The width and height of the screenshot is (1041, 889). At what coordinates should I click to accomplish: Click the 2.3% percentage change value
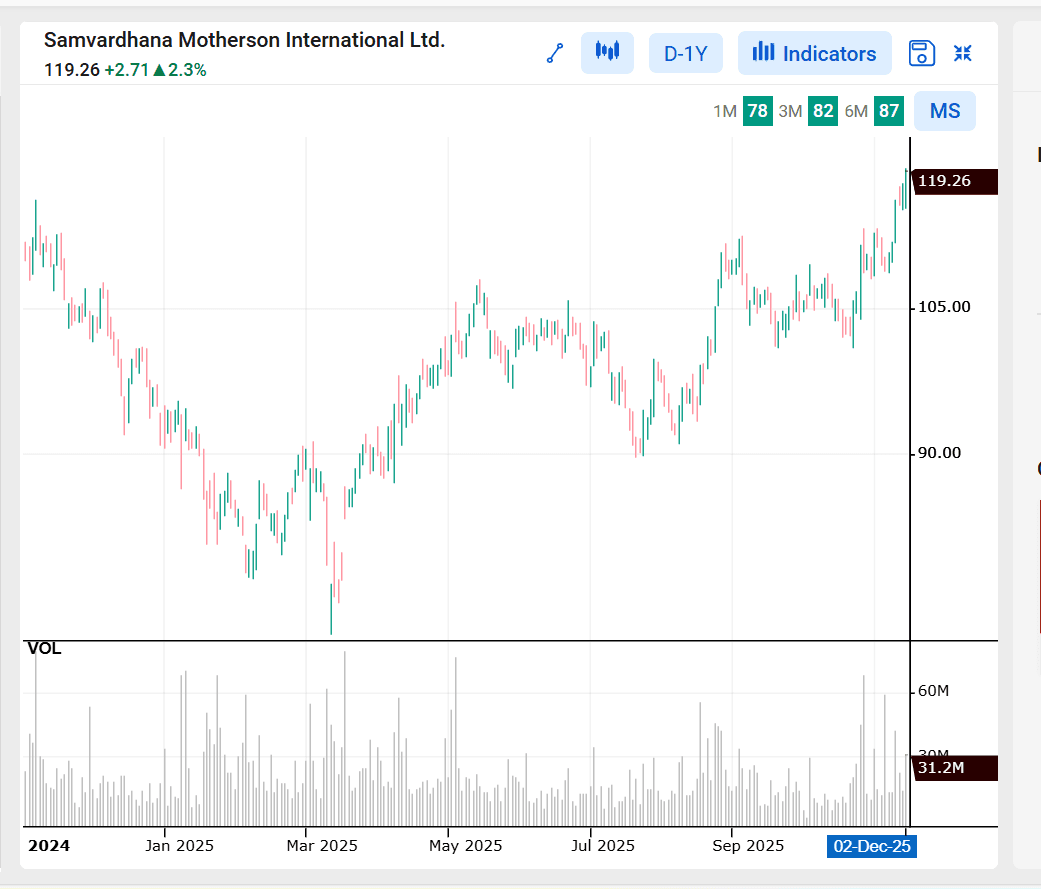tap(187, 70)
